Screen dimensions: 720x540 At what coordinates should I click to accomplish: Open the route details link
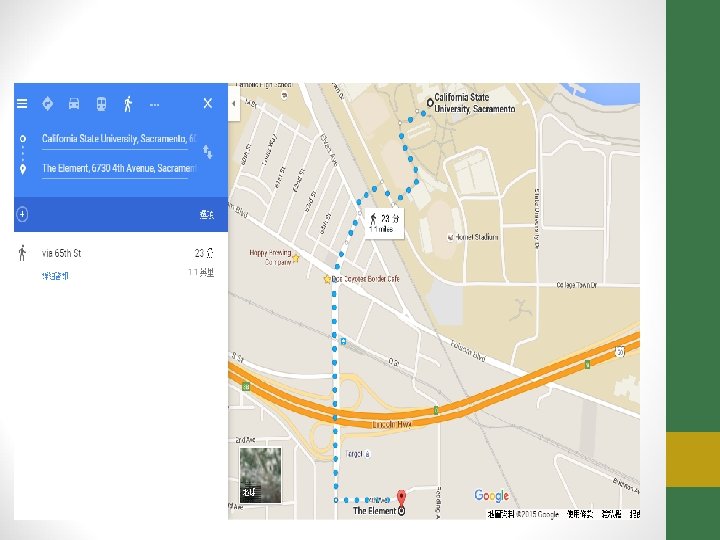click(55, 276)
